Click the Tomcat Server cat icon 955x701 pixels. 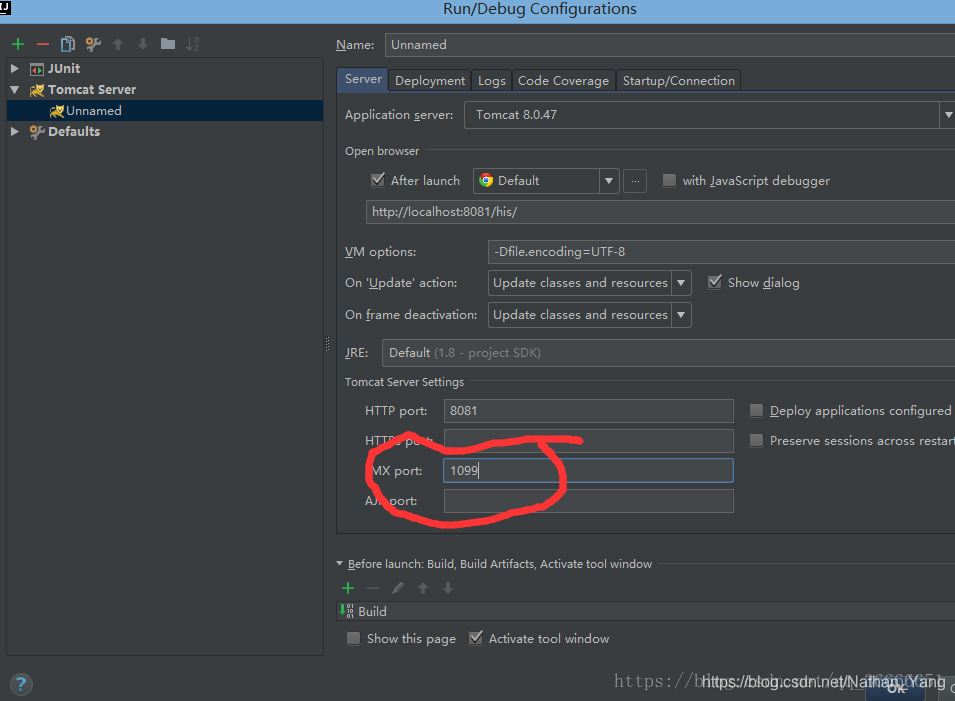[37, 90]
